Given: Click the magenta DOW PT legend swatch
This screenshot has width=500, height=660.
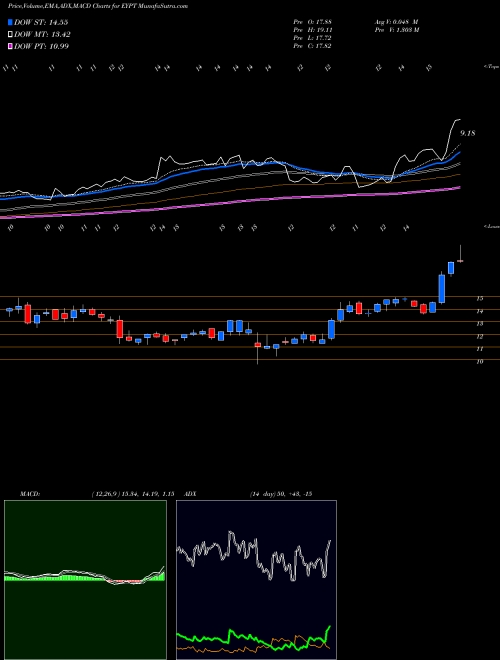Looking at the screenshot, I should [x=10, y=46].
